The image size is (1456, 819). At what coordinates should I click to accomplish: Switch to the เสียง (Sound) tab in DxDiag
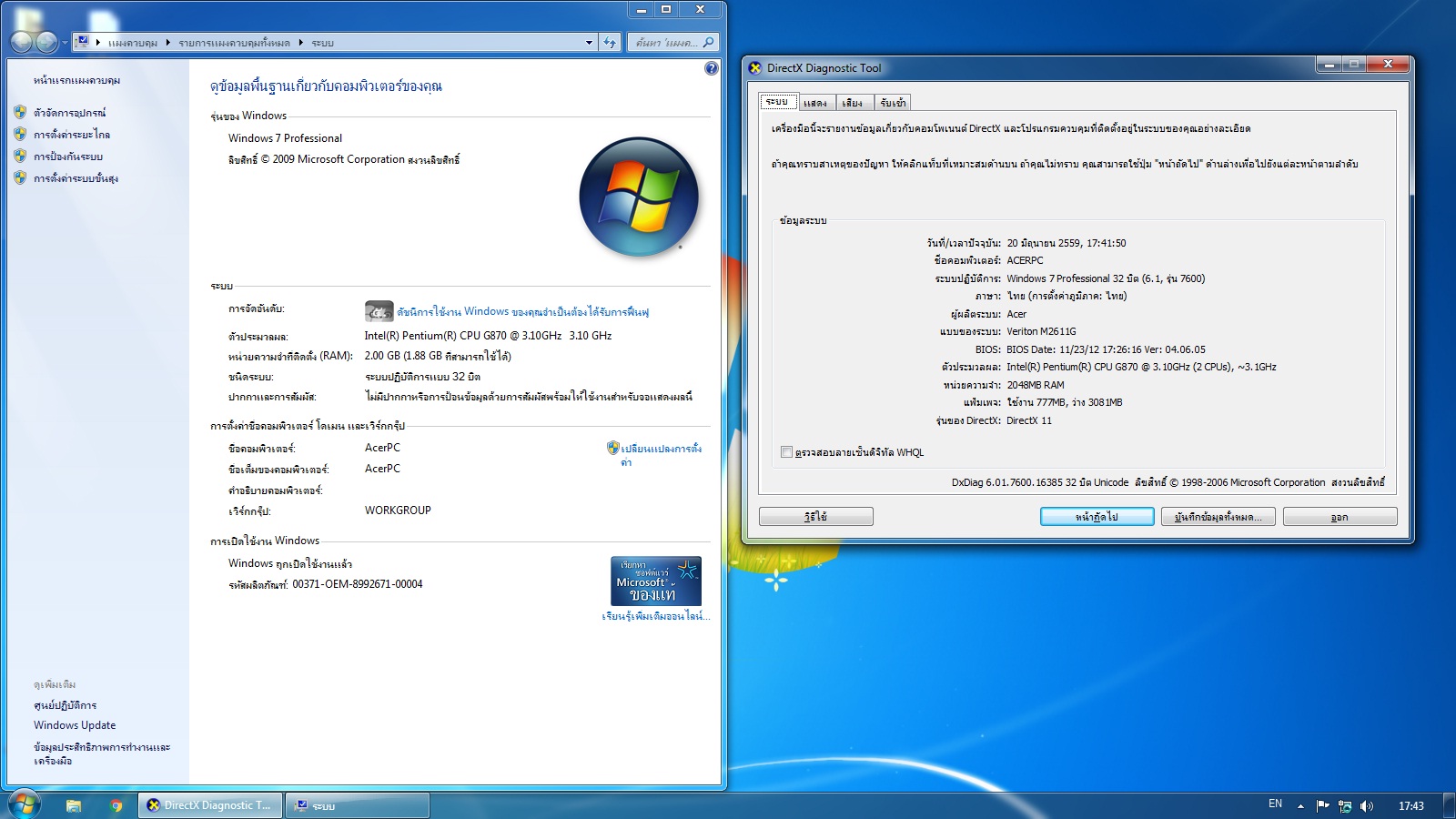(853, 103)
